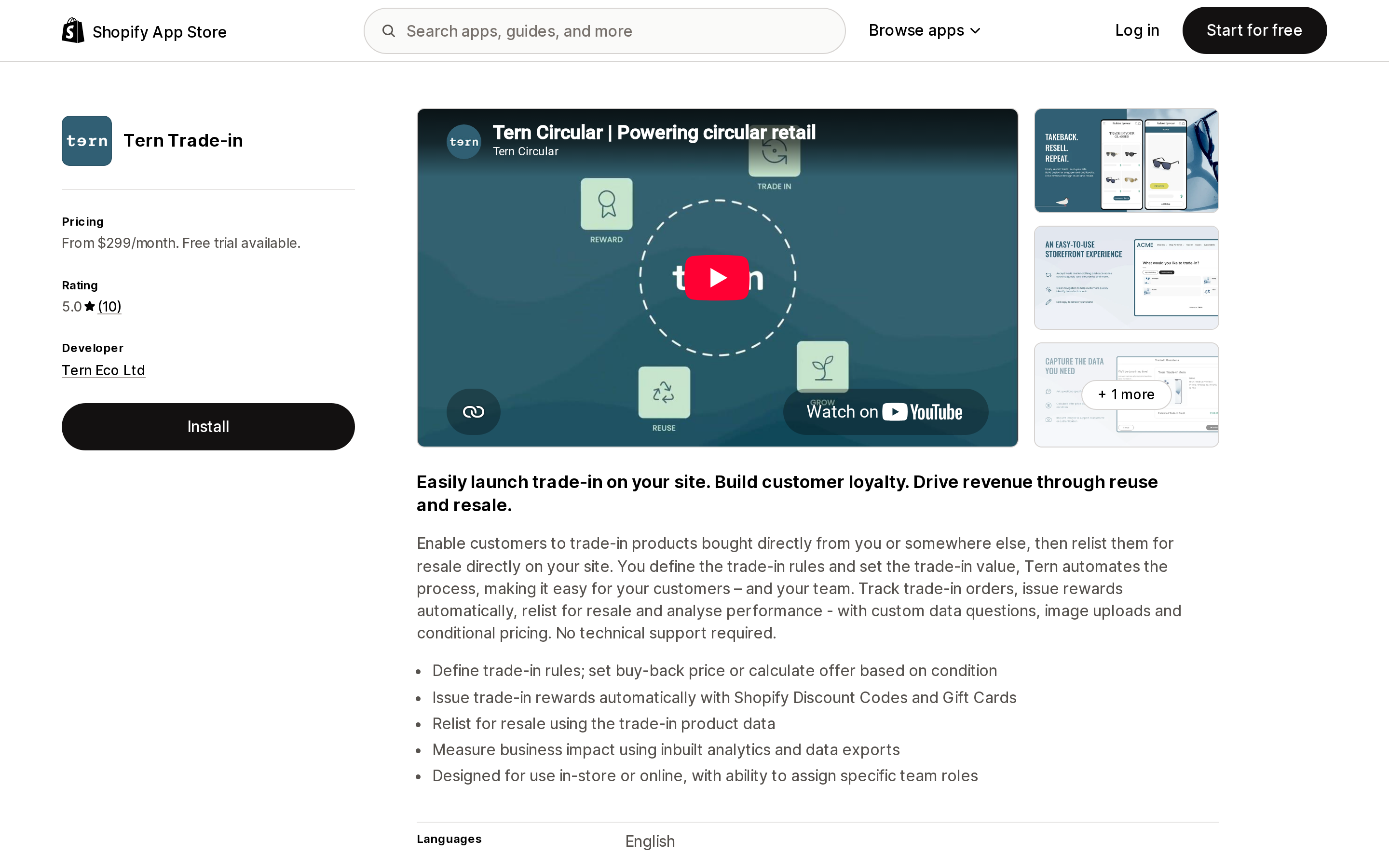This screenshot has height=868, width=1389.
Task: Open the Easy-to-use Storefront Experience thumbnail
Action: (x=1126, y=278)
